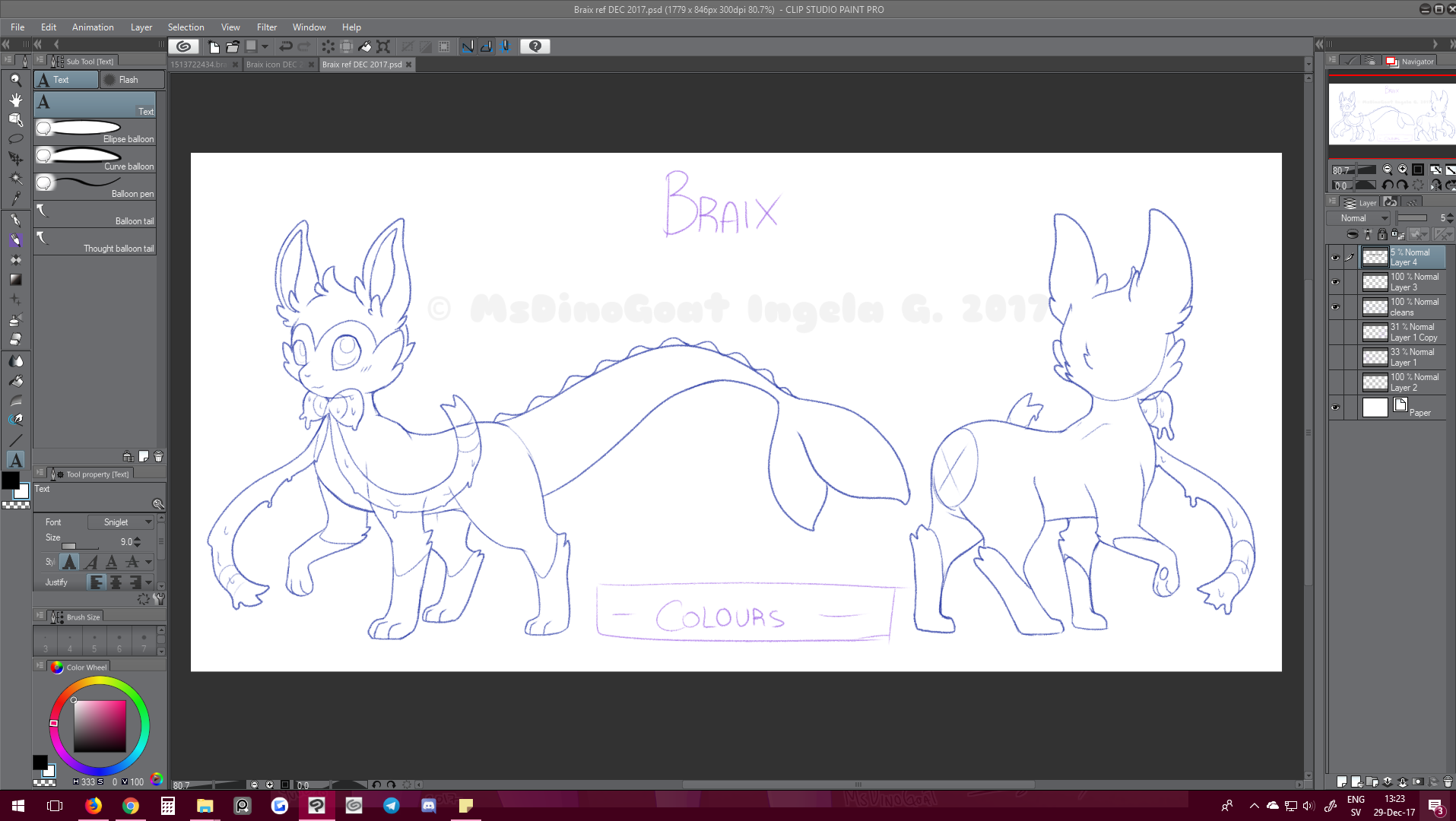Open the layer blending mode Normal dropdown
The height and width of the screenshot is (821, 1456).
click(1358, 218)
